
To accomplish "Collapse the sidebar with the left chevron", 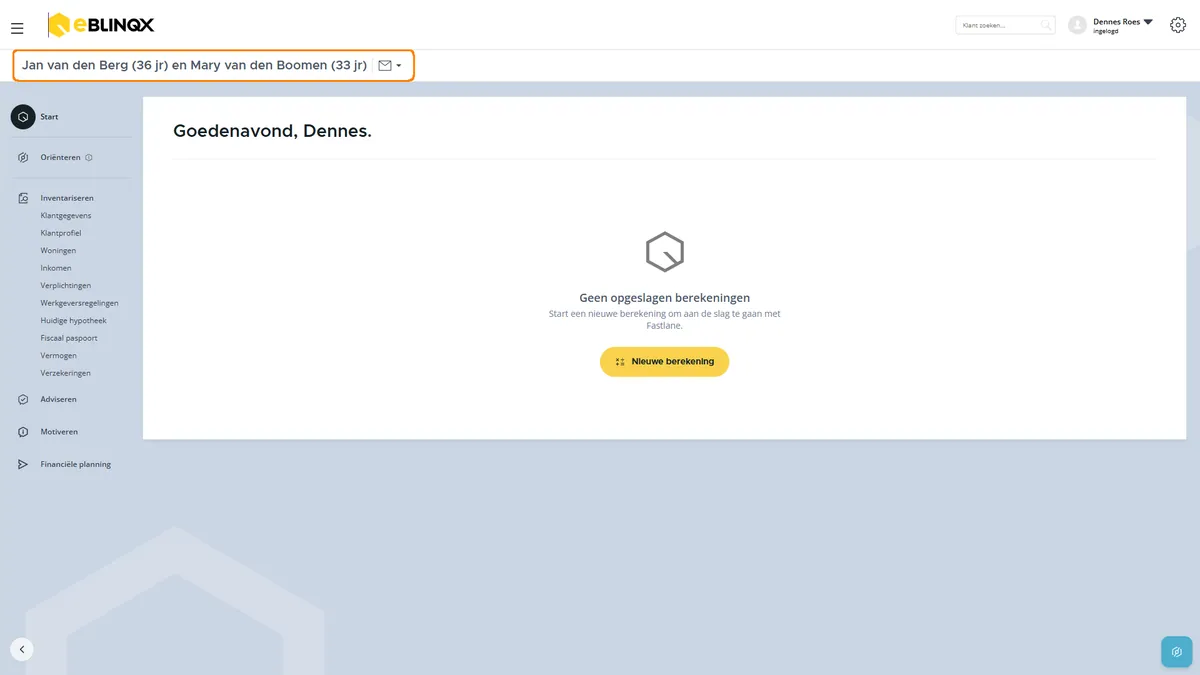I will click(x=22, y=649).
